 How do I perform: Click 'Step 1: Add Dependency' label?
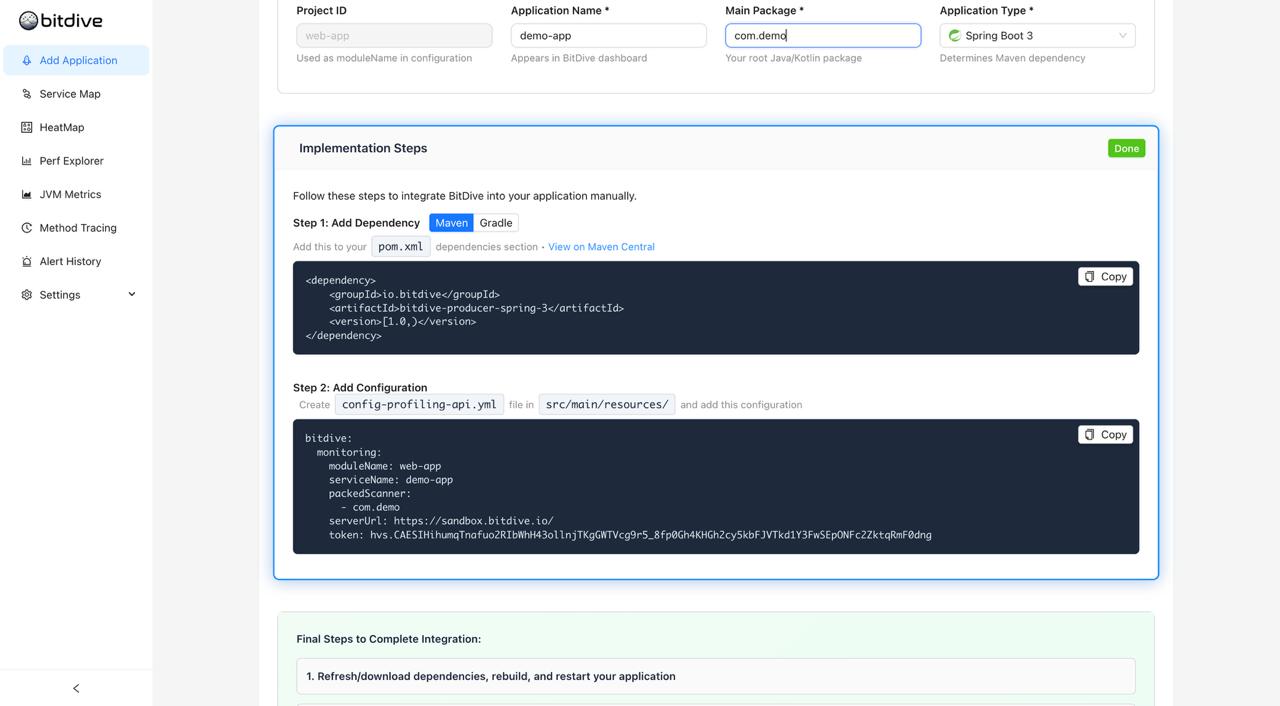(356, 223)
